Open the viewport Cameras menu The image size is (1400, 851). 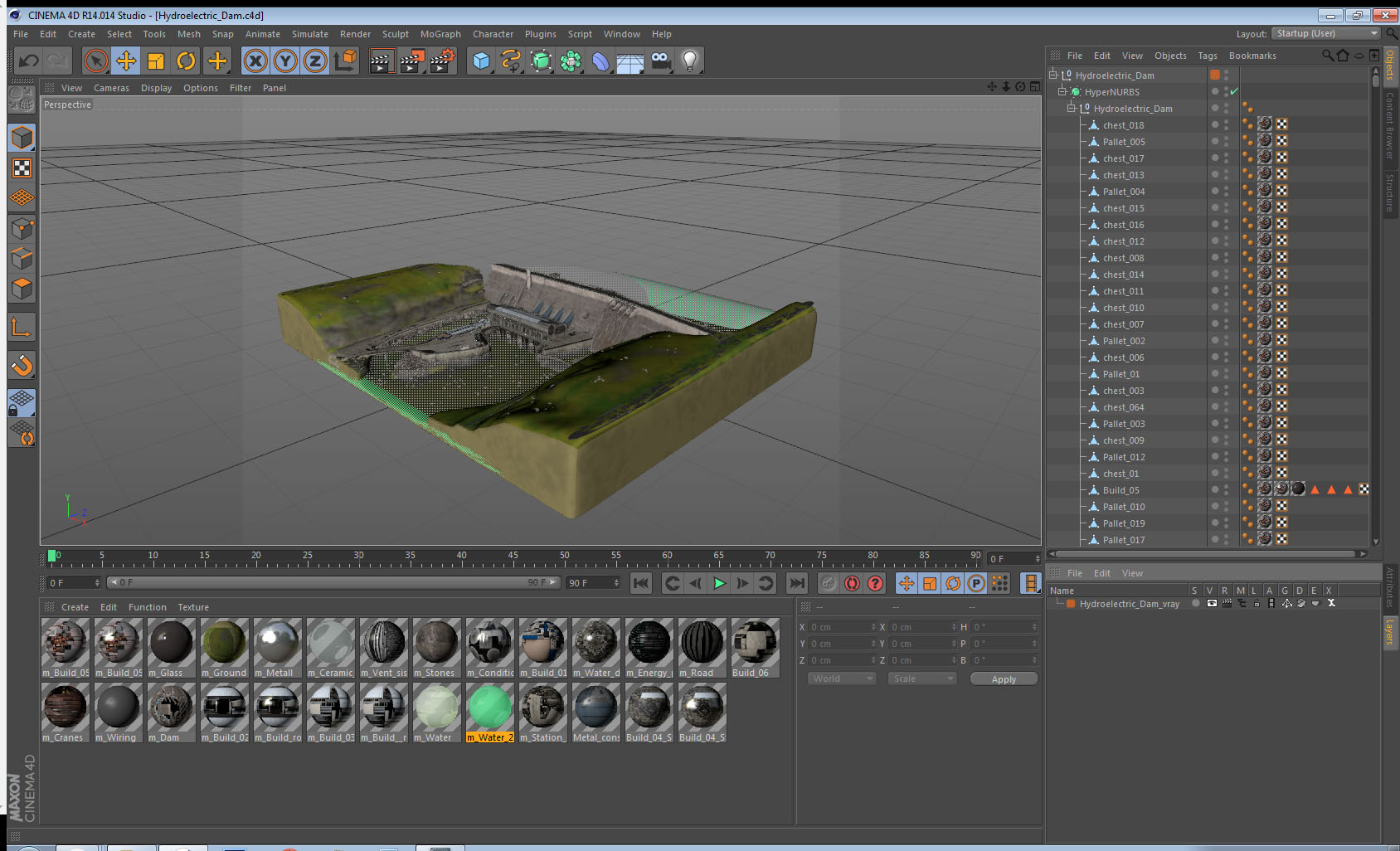(x=111, y=88)
